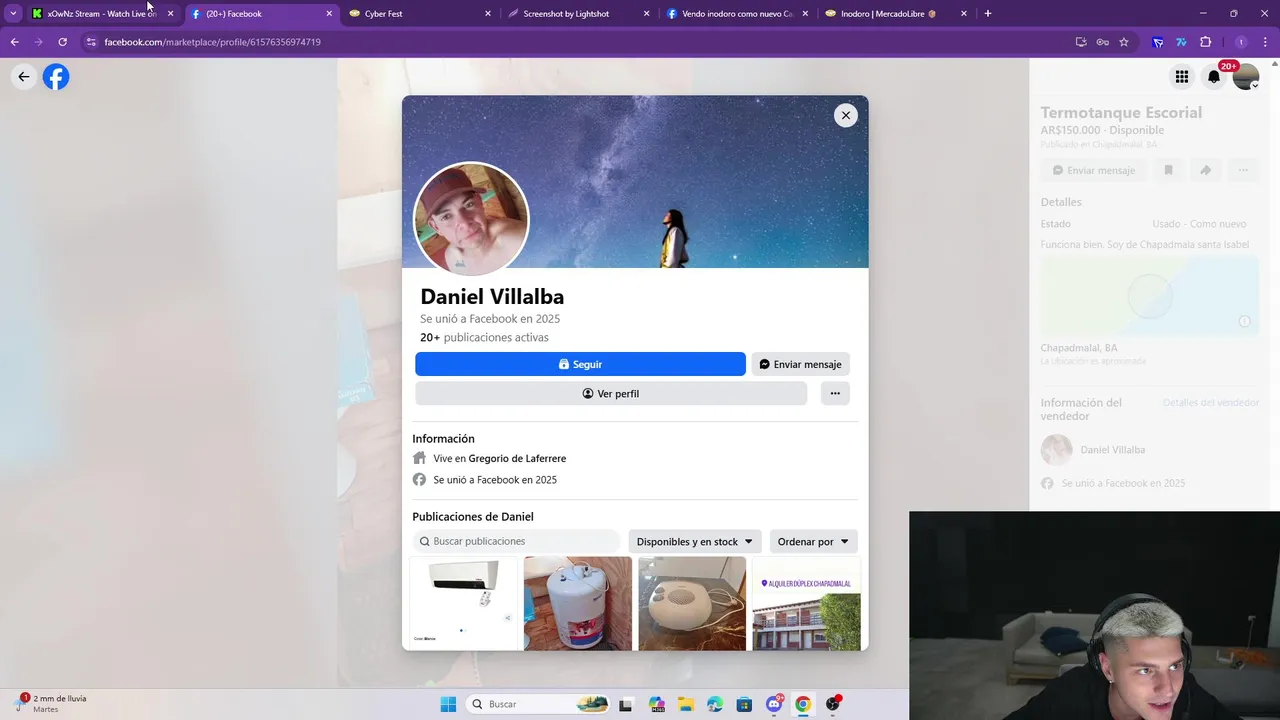
Task: Click the Seguir follow button
Action: (x=580, y=364)
